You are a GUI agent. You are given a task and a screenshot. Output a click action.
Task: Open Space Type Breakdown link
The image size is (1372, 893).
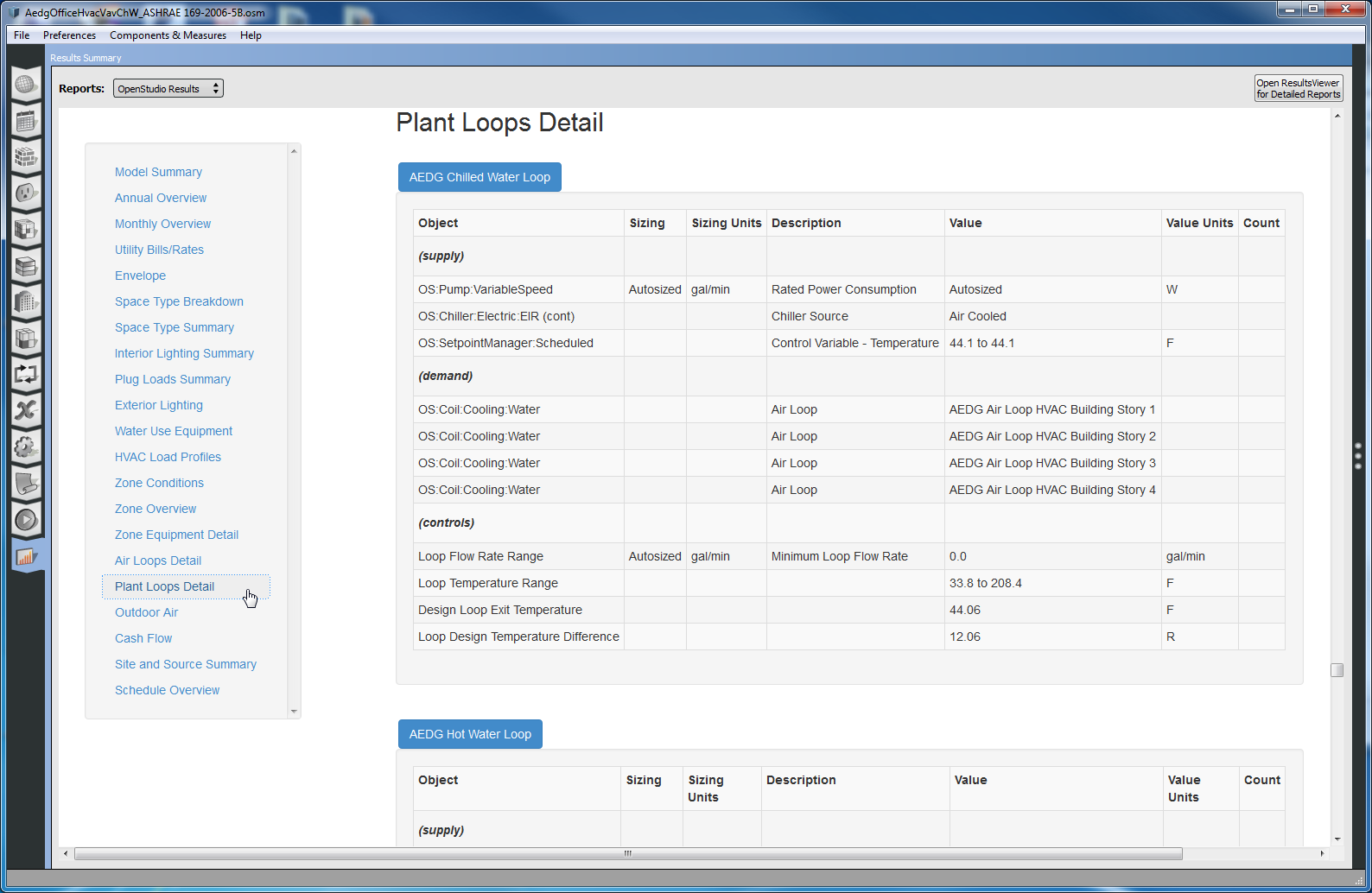click(x=179, y=301)
